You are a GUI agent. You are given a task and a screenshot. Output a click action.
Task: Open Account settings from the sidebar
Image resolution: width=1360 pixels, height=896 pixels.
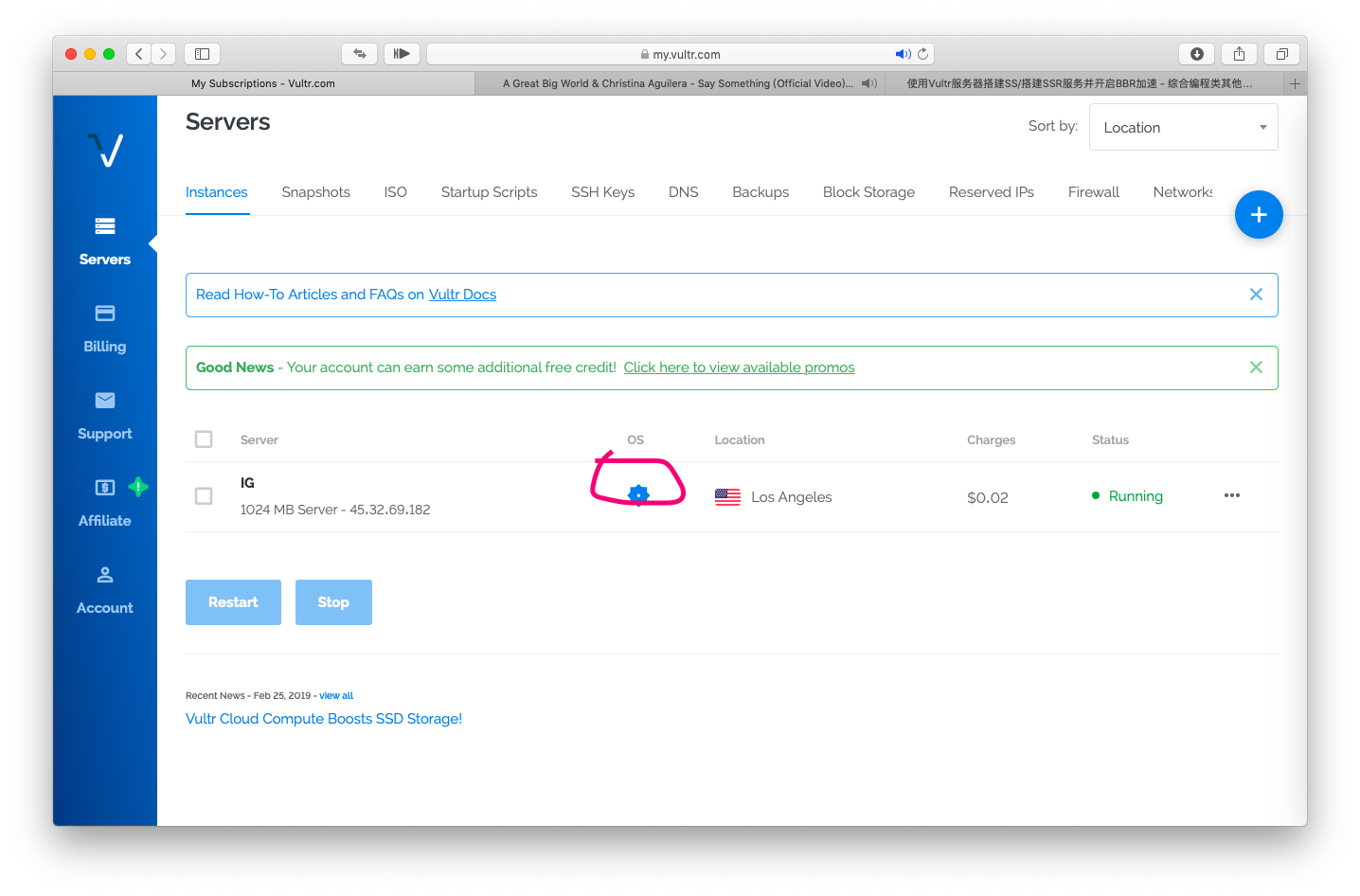(104, 590)
